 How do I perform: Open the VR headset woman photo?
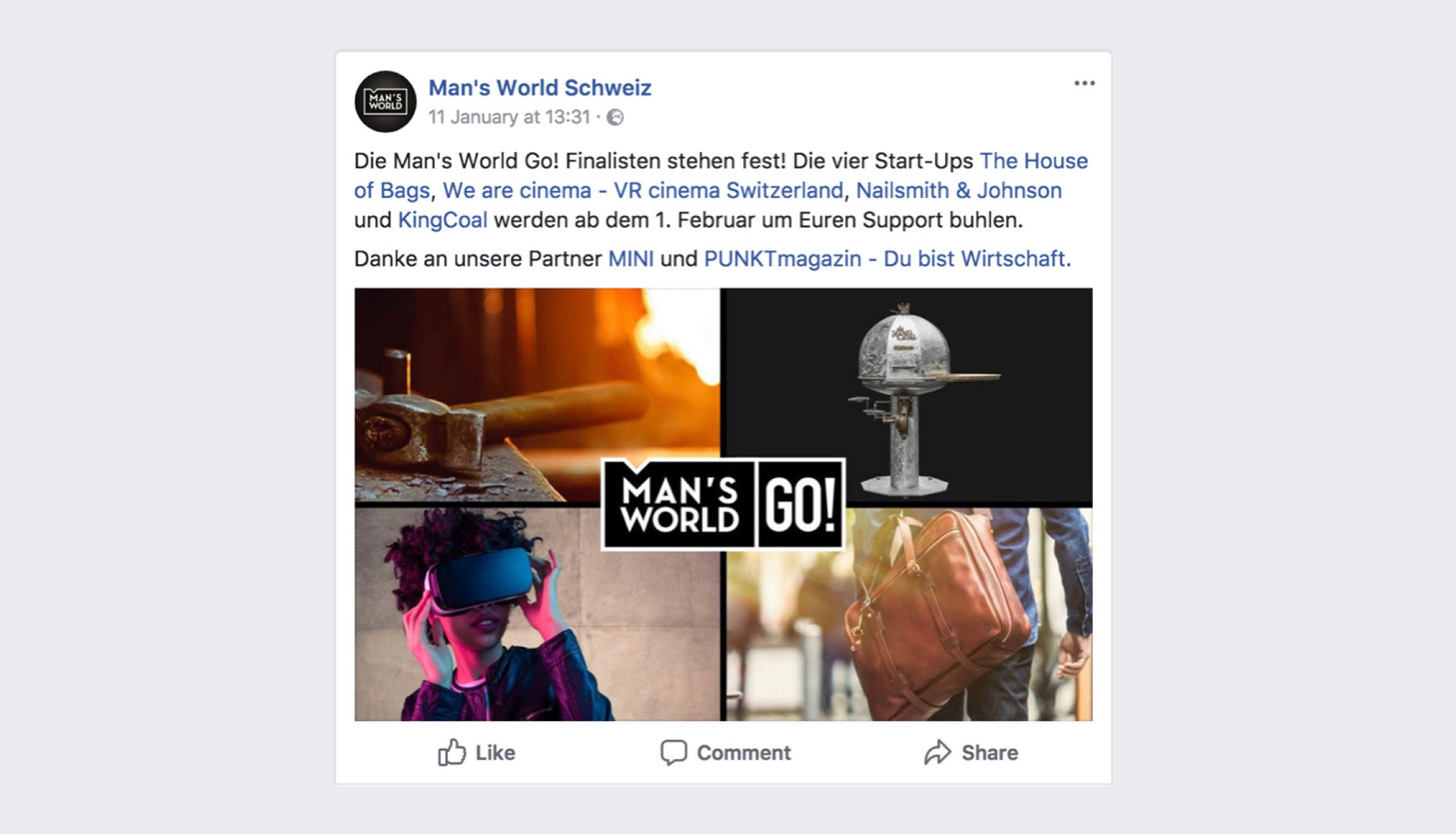coord(537,614)
